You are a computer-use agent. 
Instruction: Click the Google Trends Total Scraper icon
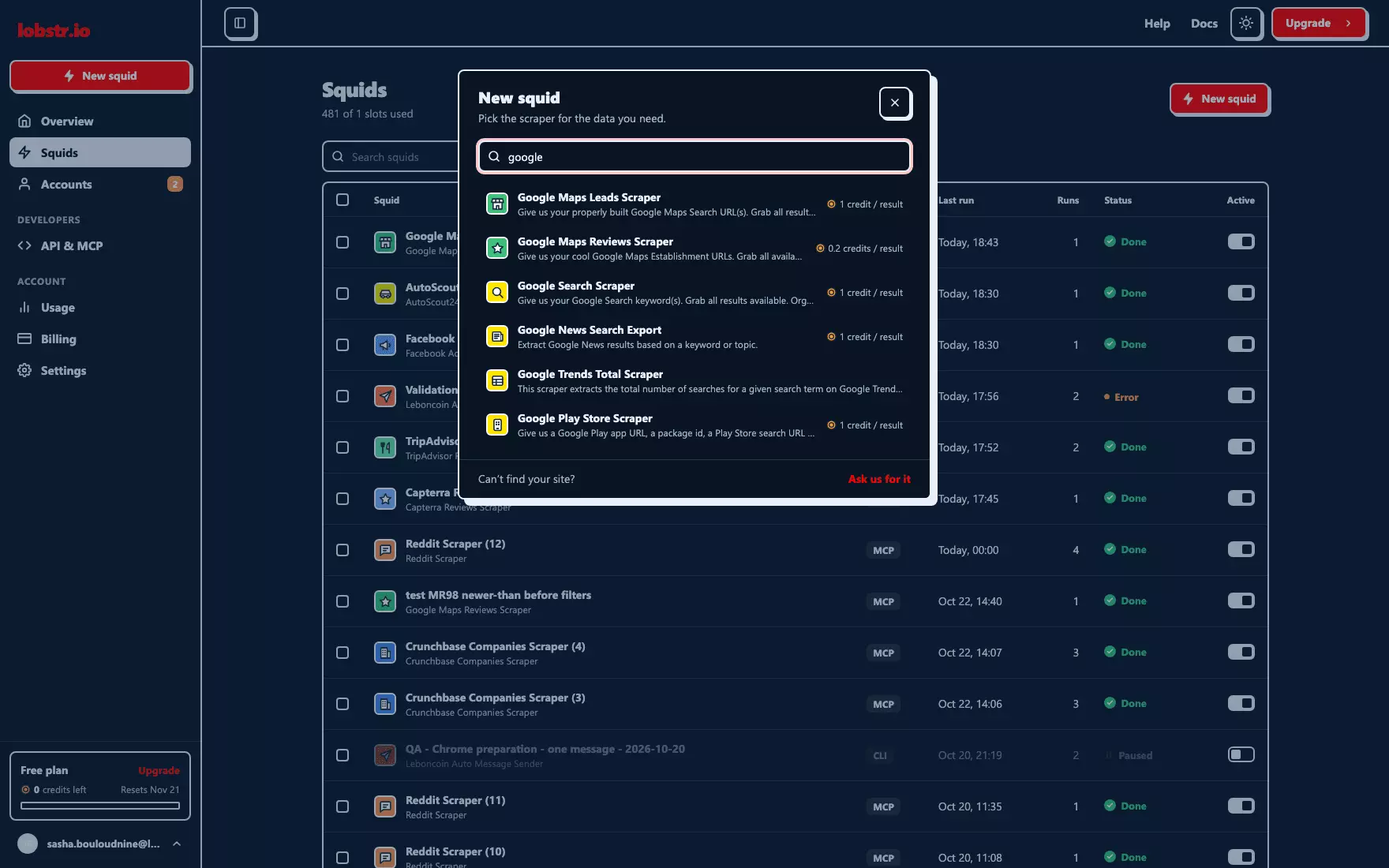click(x=497, y=381)
